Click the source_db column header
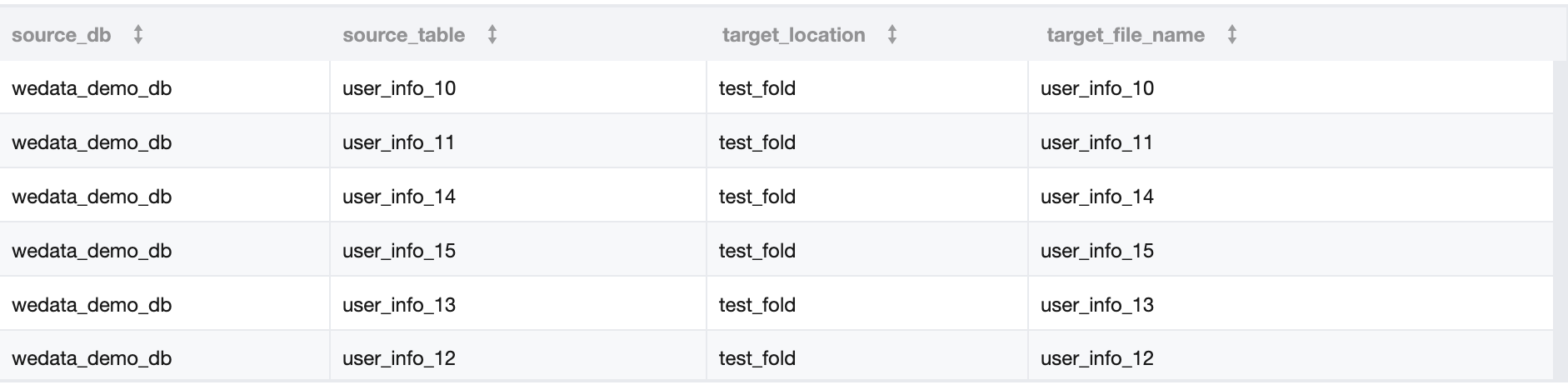The height and width of the screenshot is (390, 1568). tap(62, 35)
